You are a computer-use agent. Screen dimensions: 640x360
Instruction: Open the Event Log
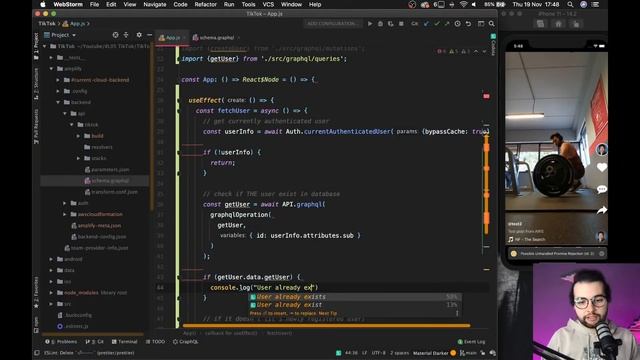pos(471,342)
